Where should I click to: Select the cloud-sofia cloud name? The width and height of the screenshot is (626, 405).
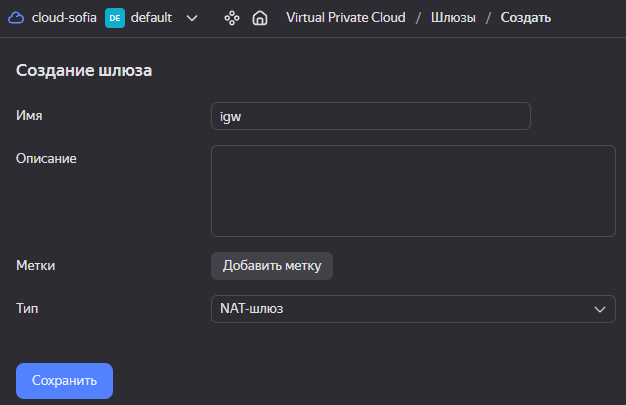64,18
